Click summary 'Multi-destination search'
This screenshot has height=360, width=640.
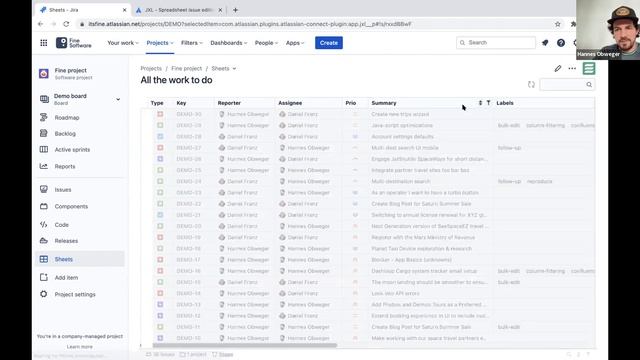[400, 181]
